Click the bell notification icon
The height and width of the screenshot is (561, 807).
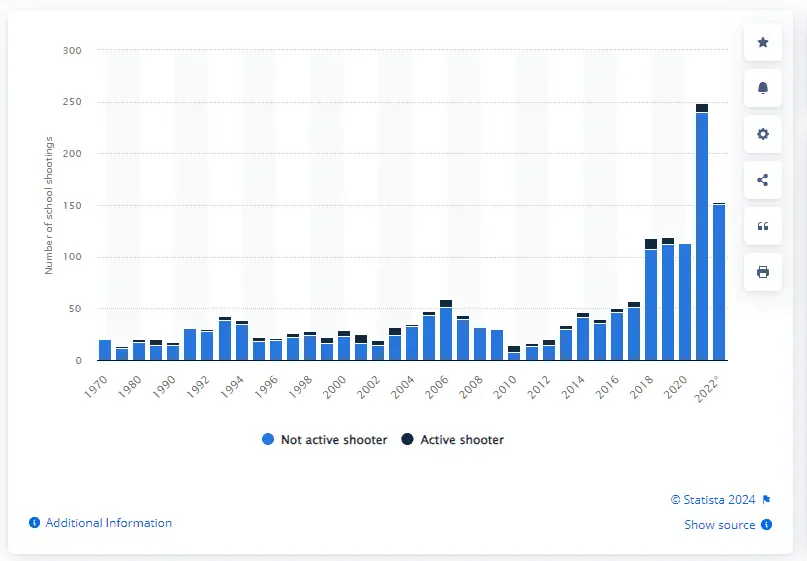click(763, 88)
